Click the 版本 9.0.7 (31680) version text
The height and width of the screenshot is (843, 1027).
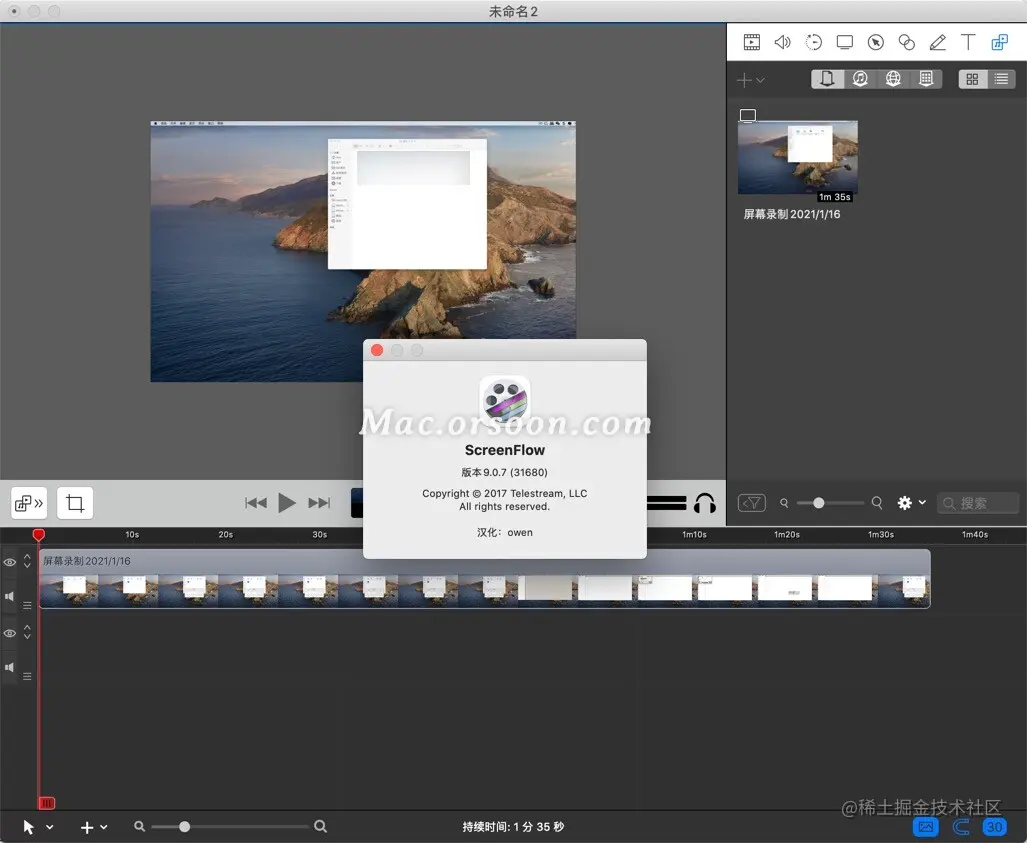[x=504, y=472]
